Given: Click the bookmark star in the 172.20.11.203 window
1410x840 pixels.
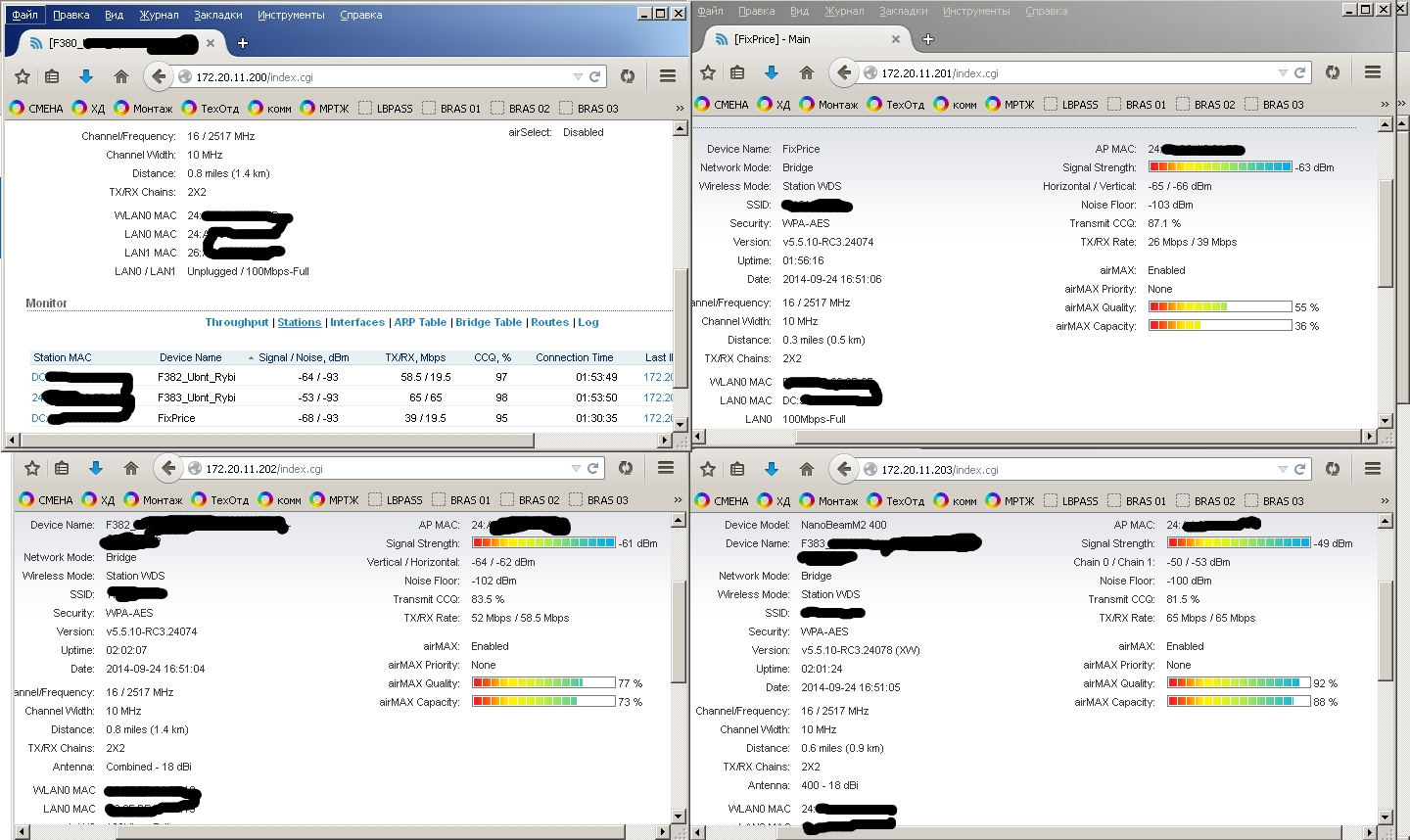Looking at the screenshot, I should pos(708,469).
